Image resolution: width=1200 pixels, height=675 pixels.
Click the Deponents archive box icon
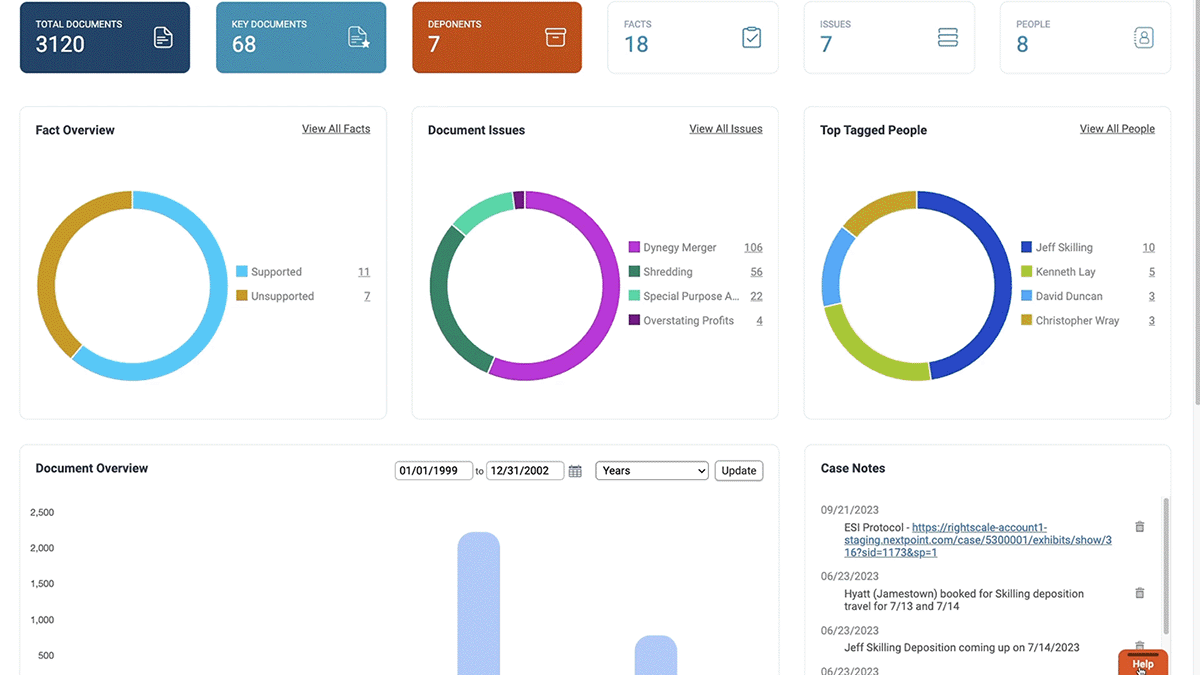point(555,38)
